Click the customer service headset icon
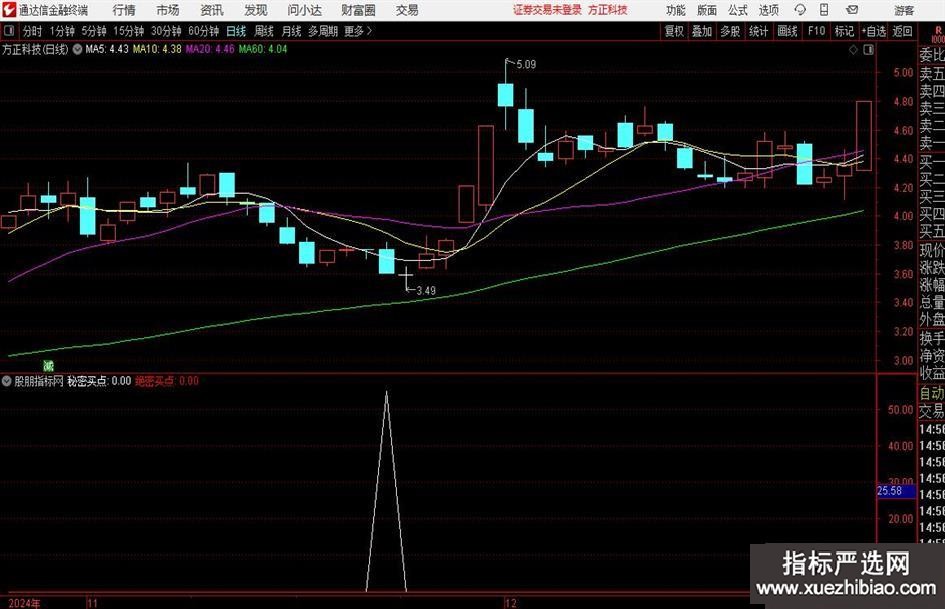Image resolution: width=945 pixels, height=609 pixels. pos(800,10)
